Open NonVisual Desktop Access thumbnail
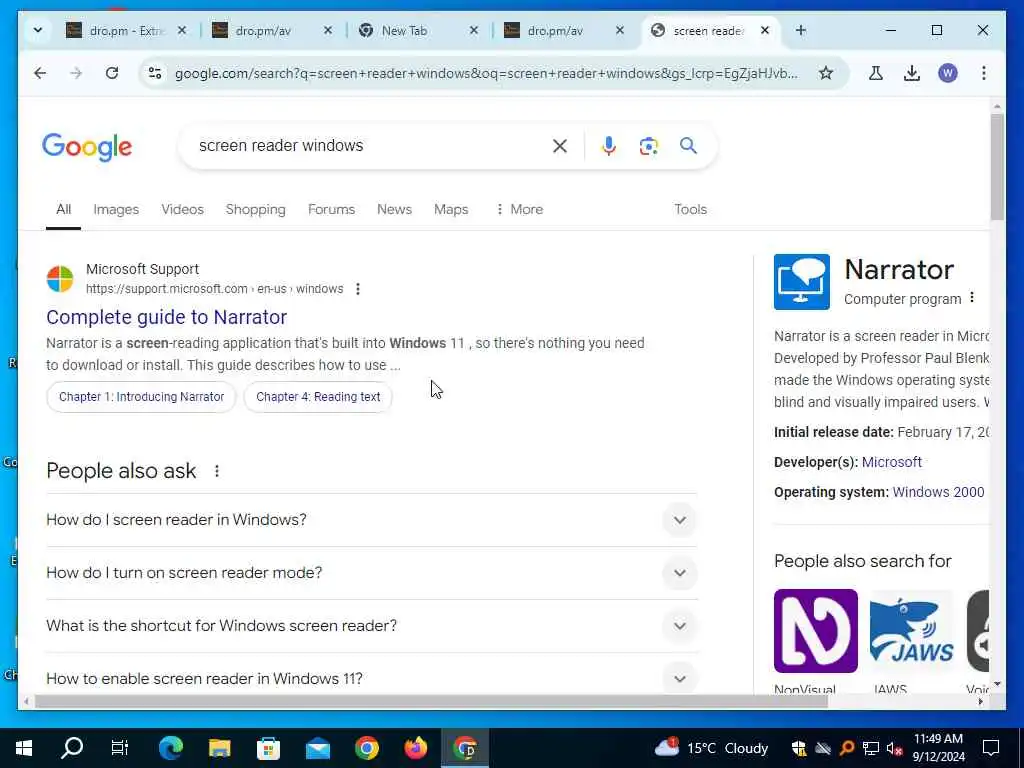1024x768 pixels. point(816,631)
